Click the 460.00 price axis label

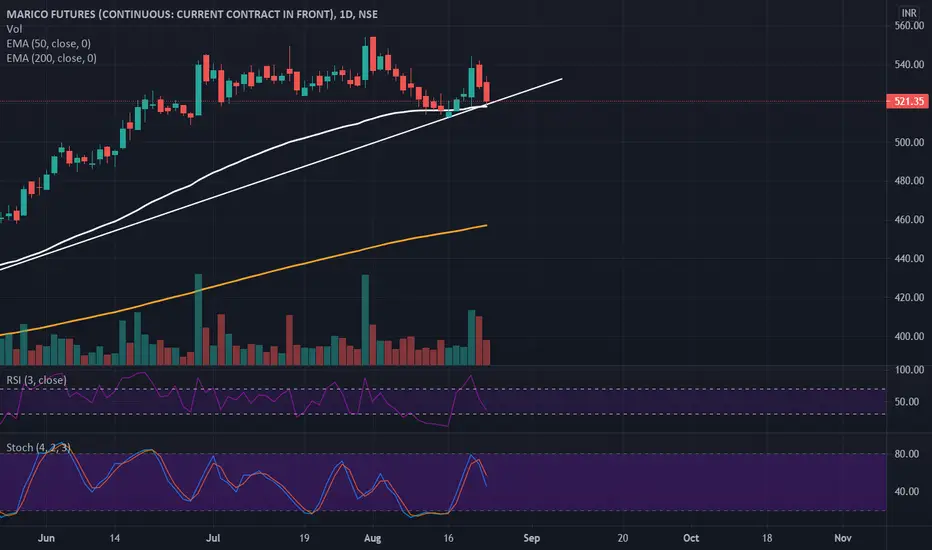pyautogui.click(x=909, y=219)
